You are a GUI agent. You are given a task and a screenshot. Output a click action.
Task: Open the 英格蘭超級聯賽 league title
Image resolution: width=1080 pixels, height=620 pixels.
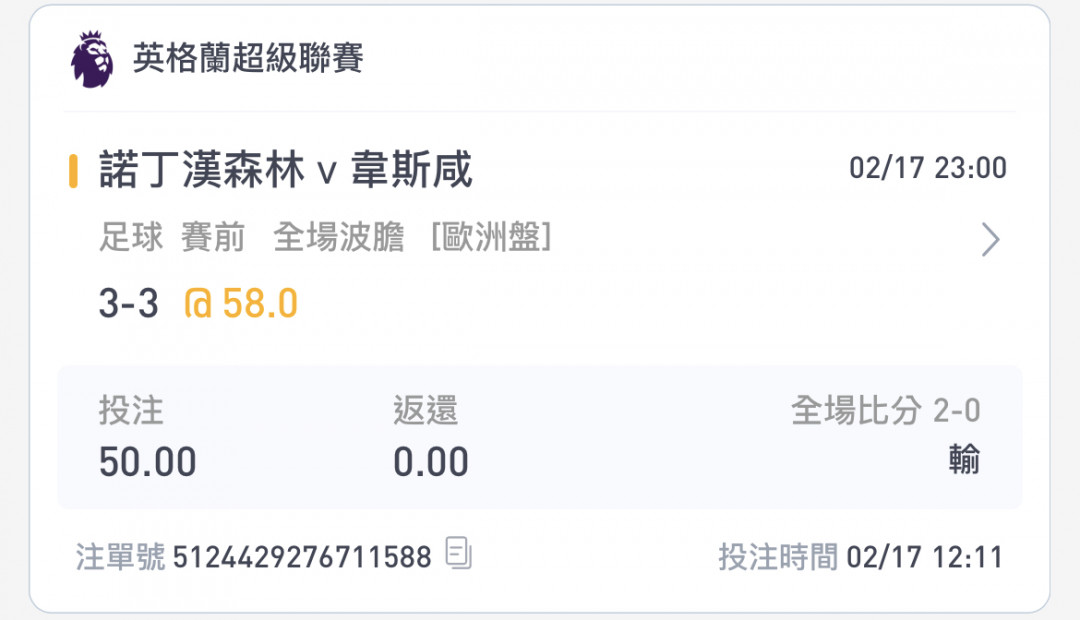click(248, 58)
